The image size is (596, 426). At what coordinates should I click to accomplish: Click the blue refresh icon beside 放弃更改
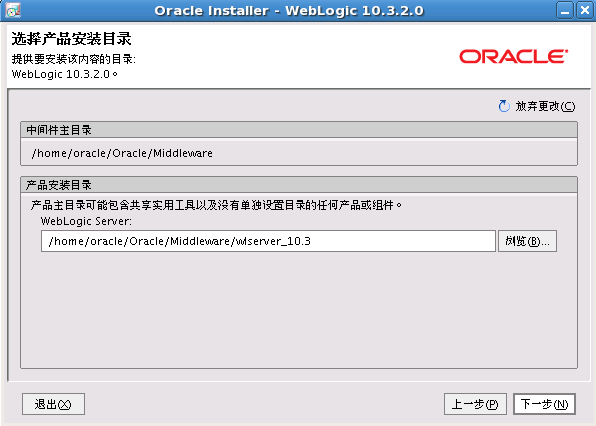(504, 106)
